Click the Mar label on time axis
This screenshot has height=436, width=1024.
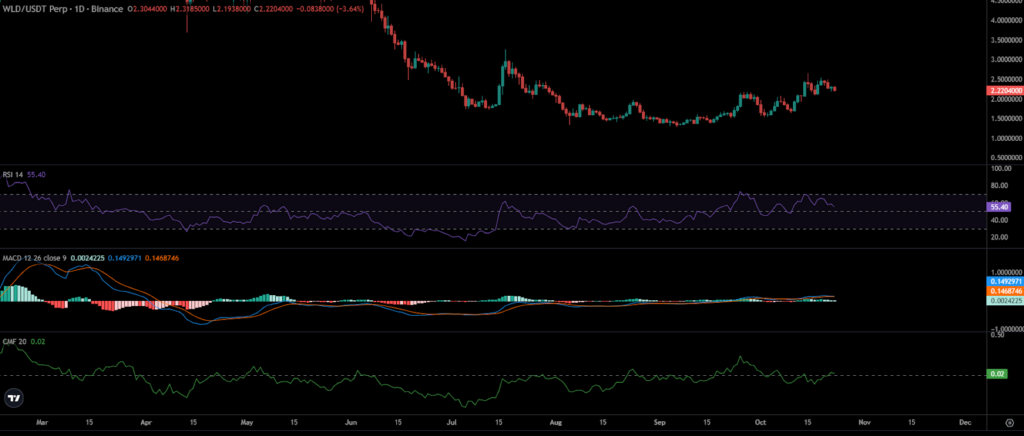click(x=44, y=422)
